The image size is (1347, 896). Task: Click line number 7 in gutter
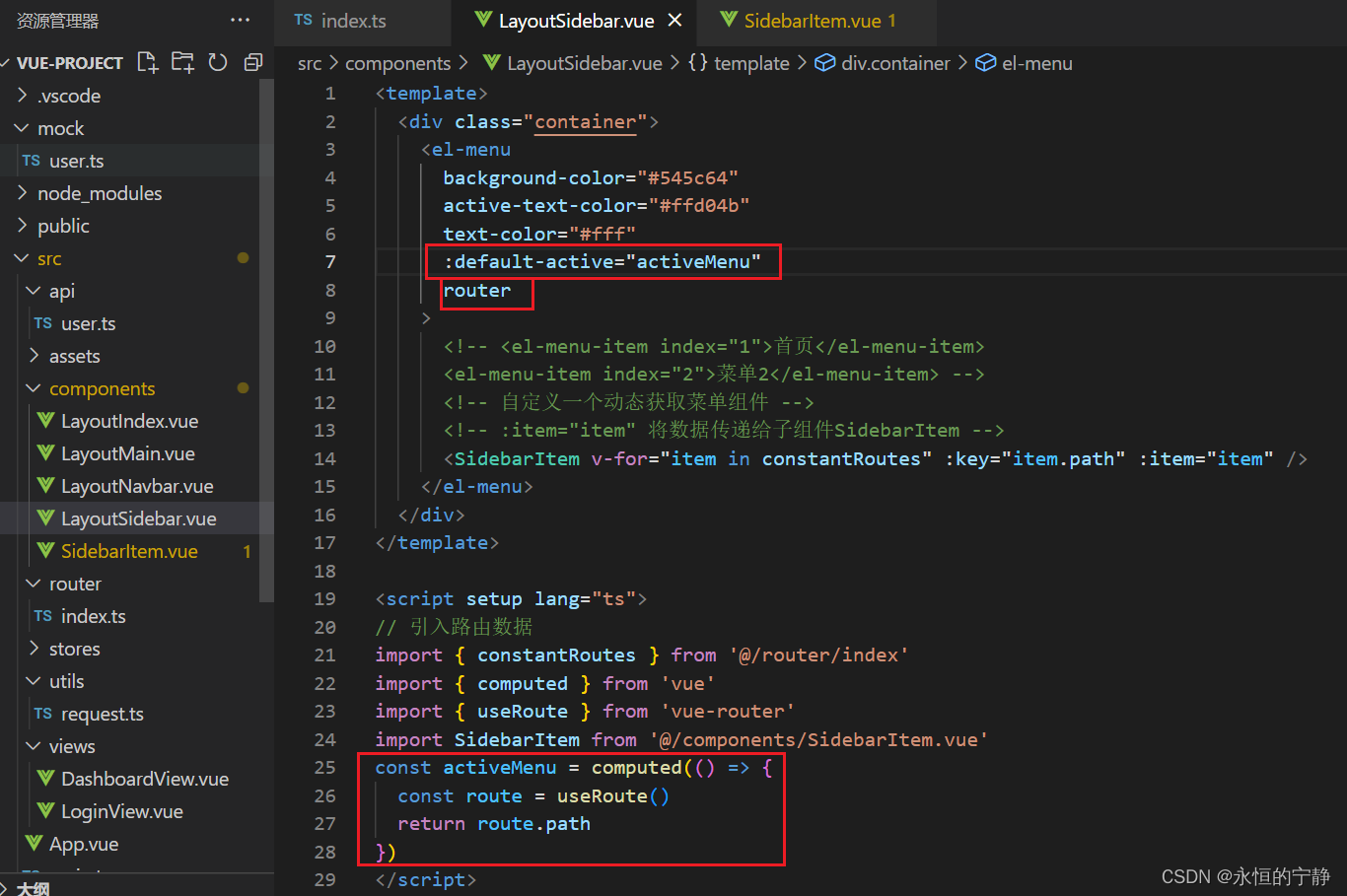coord(330,261)
